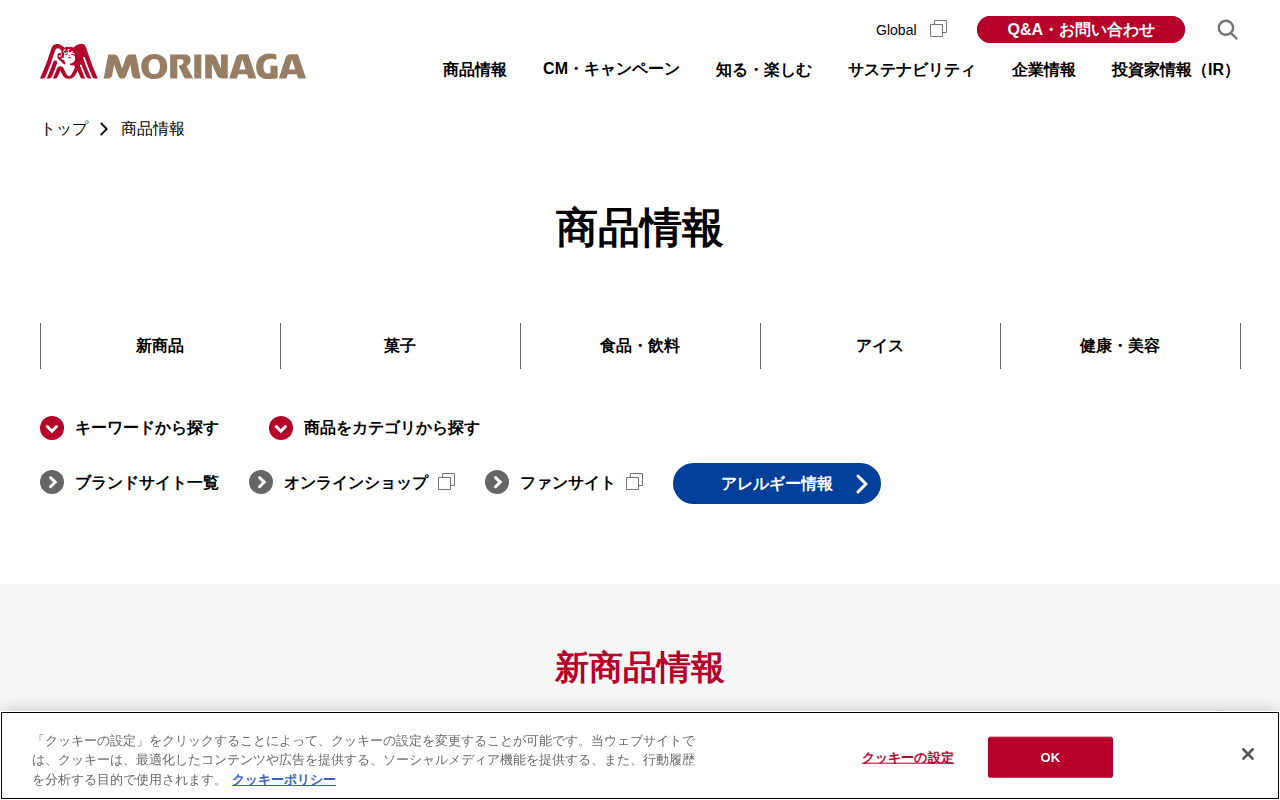Click the Q&A・お問い合わせ button
1280x800 pixels.
1081,30
